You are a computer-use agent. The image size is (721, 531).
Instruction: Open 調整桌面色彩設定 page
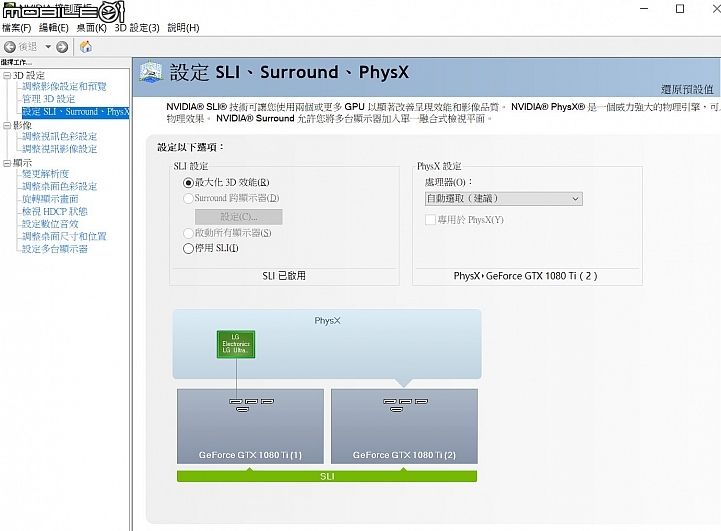pyautogui.click(x=60, y=186)
